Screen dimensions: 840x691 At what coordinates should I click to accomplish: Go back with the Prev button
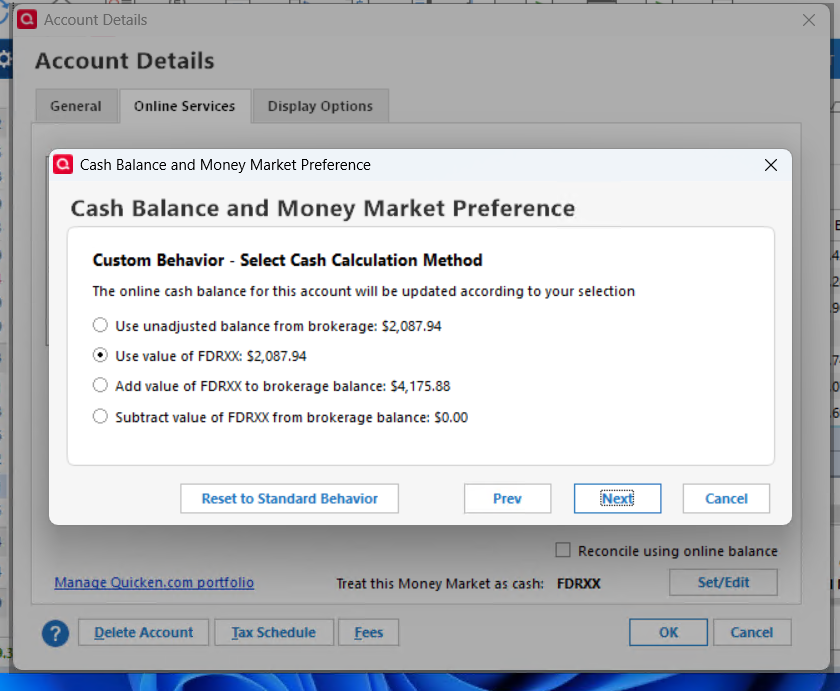(507, 499)
